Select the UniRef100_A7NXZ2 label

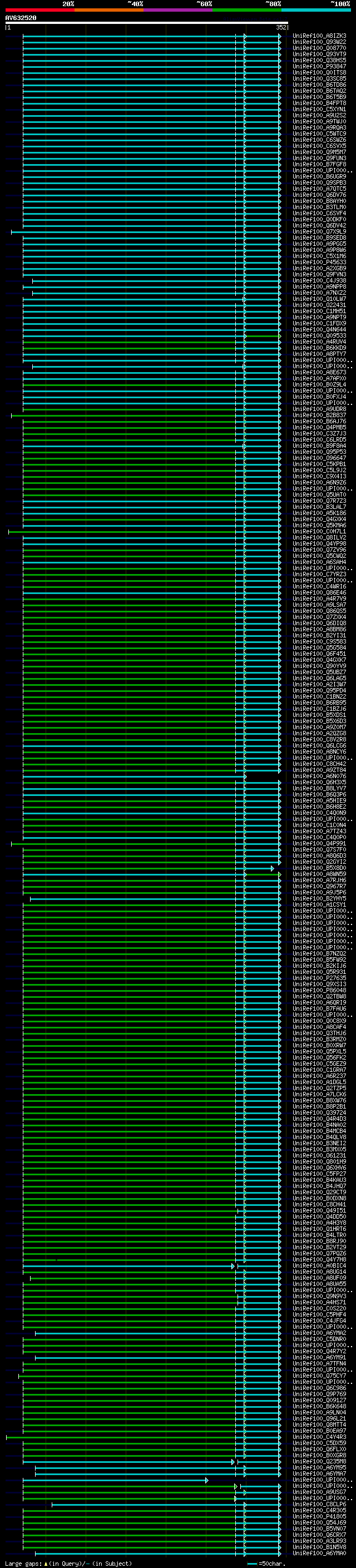pyautogui.click(x=319, y=293)
